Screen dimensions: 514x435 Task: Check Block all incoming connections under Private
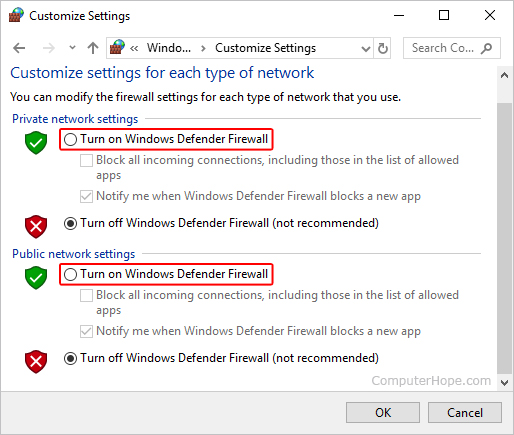(86, 160)
